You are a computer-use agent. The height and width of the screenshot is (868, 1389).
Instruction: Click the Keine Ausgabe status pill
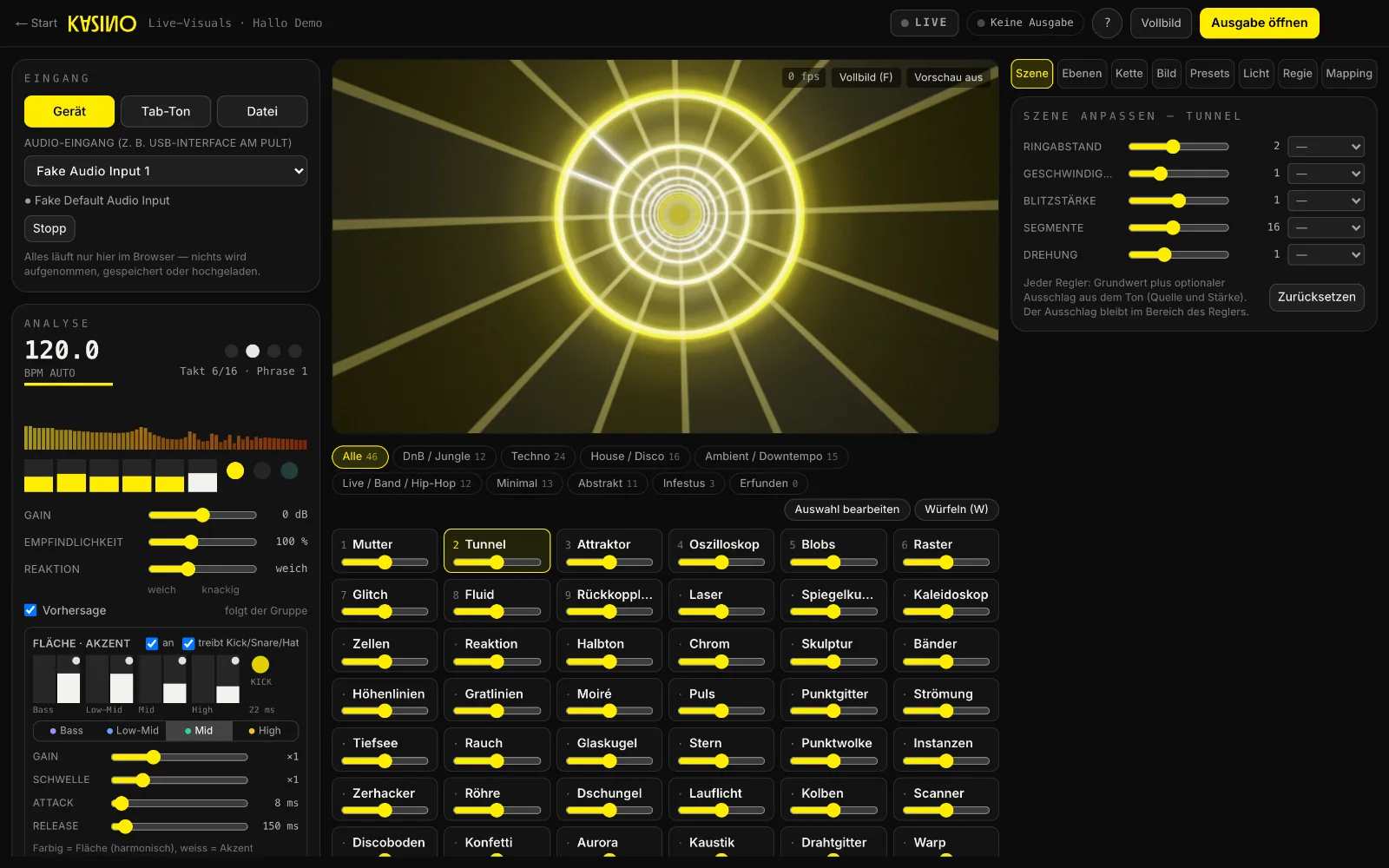1025,23
